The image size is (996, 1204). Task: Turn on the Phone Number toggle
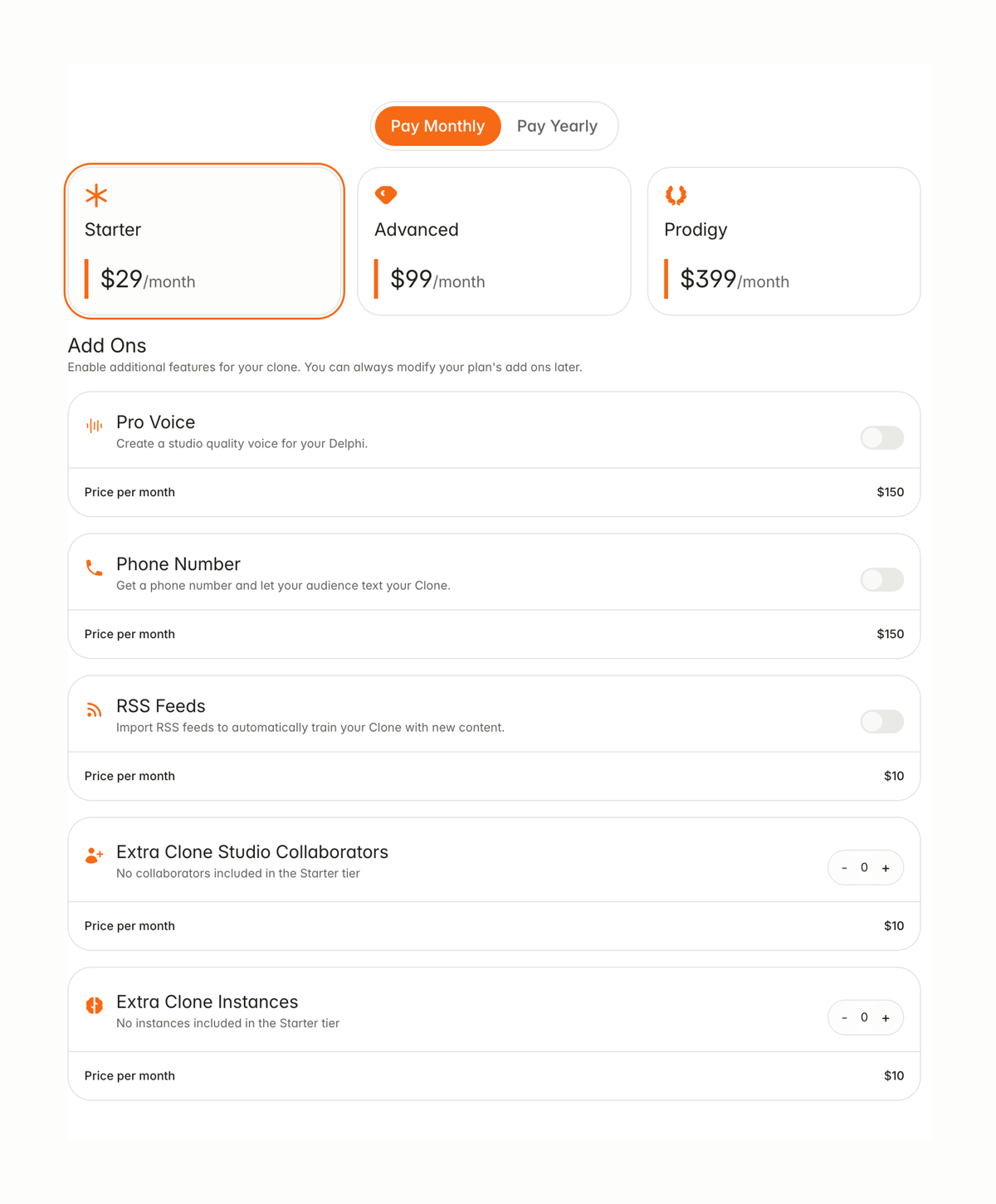point(881,580)
